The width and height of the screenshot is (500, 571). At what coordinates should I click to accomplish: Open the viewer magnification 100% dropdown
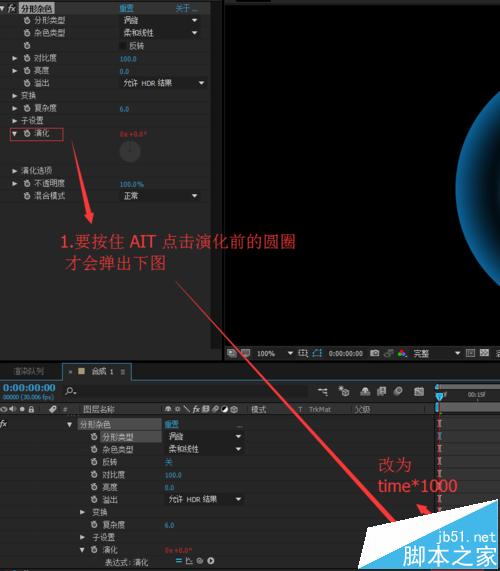[275, 353]
